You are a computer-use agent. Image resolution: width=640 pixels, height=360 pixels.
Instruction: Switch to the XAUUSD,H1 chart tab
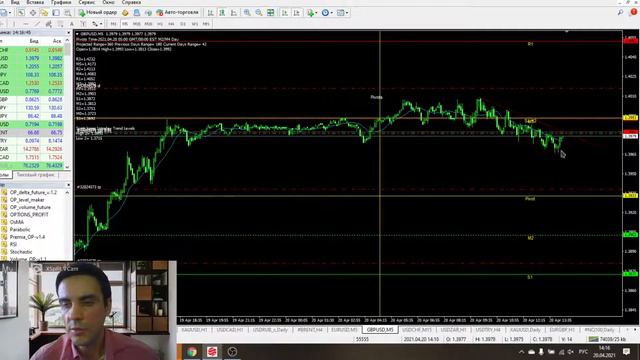click(194, 329)
